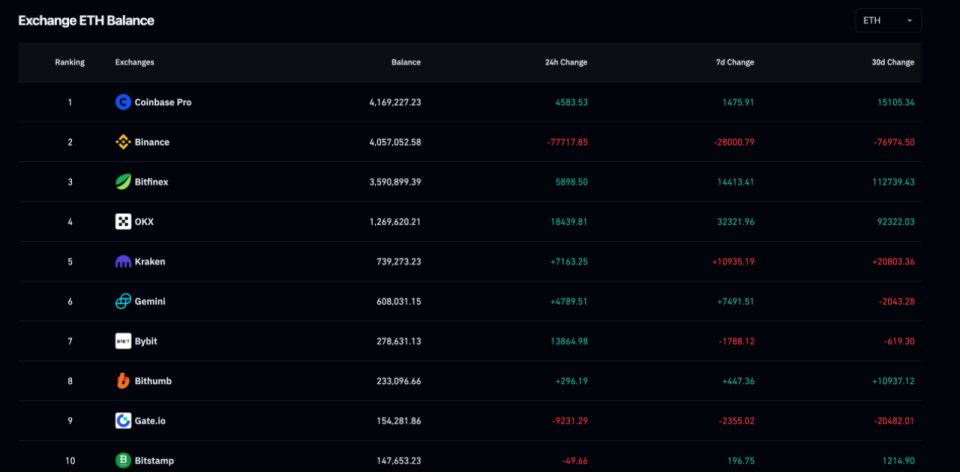Sort by 7d Change column header
Screen dimensions: 960x472
[734, 62]
